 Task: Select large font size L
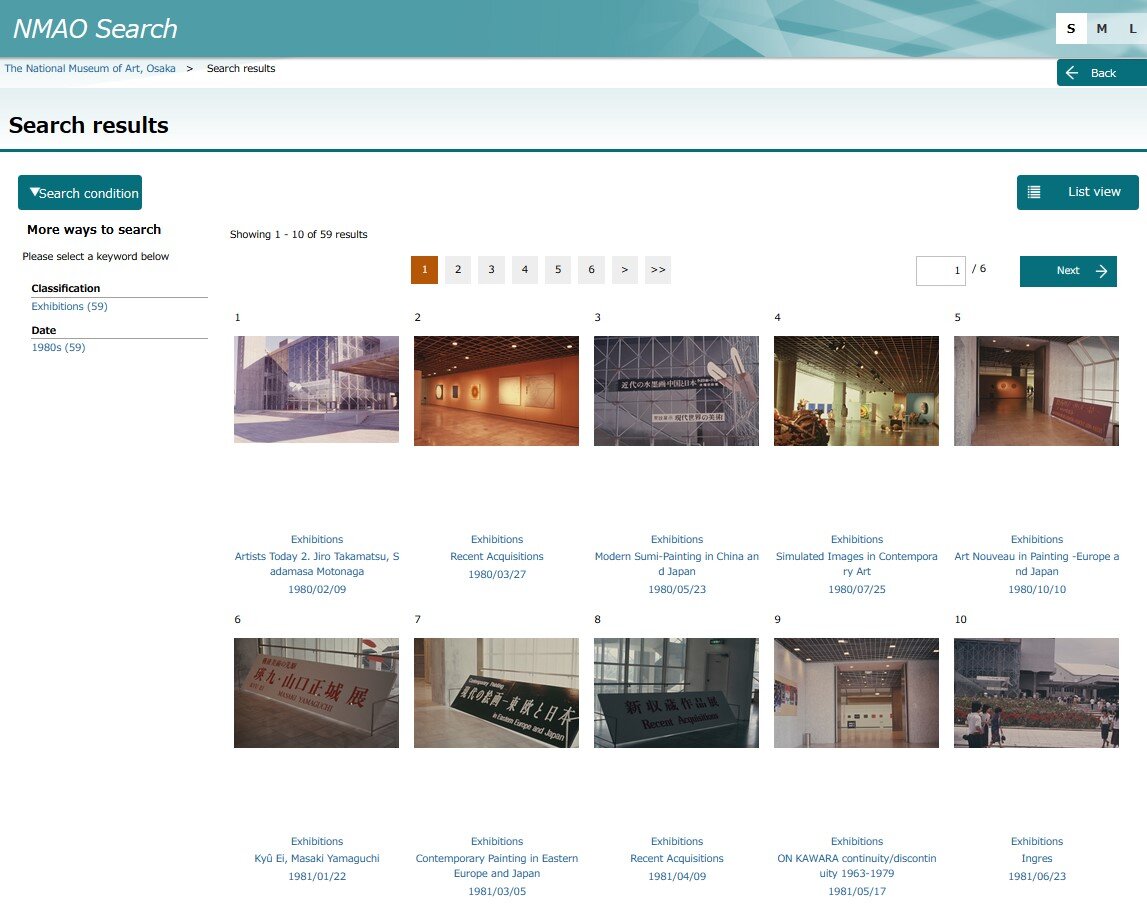coord(1132,29)
